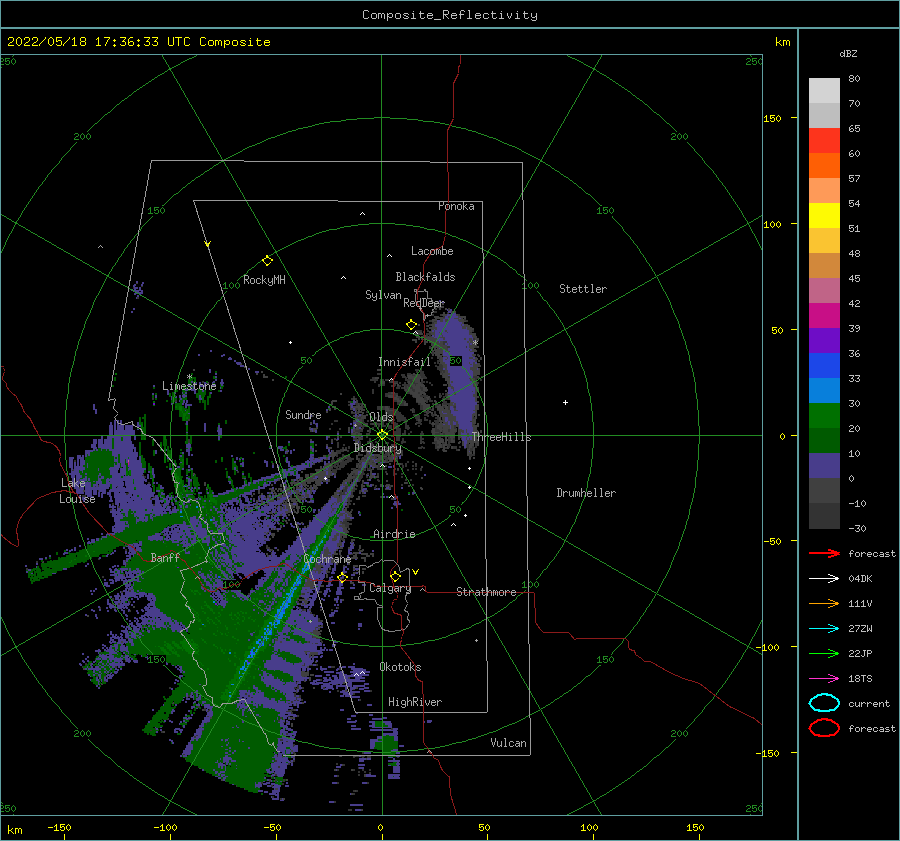Click the red forecast arrow legend icon
The width and height of the screenshot is (900, 841).
(x=824, y=553)
